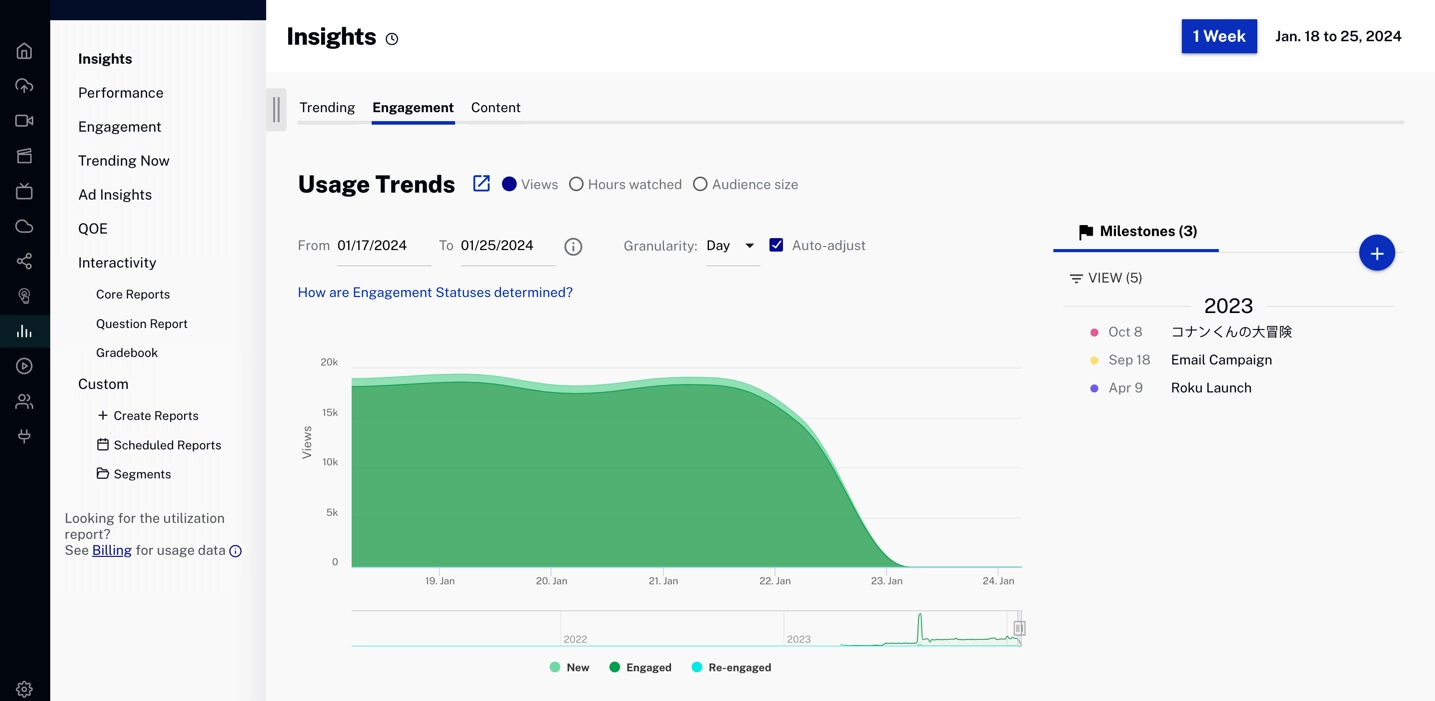Click the 1 Week button
This screenshot has height=701, width=1435.
click(1219, 36)
